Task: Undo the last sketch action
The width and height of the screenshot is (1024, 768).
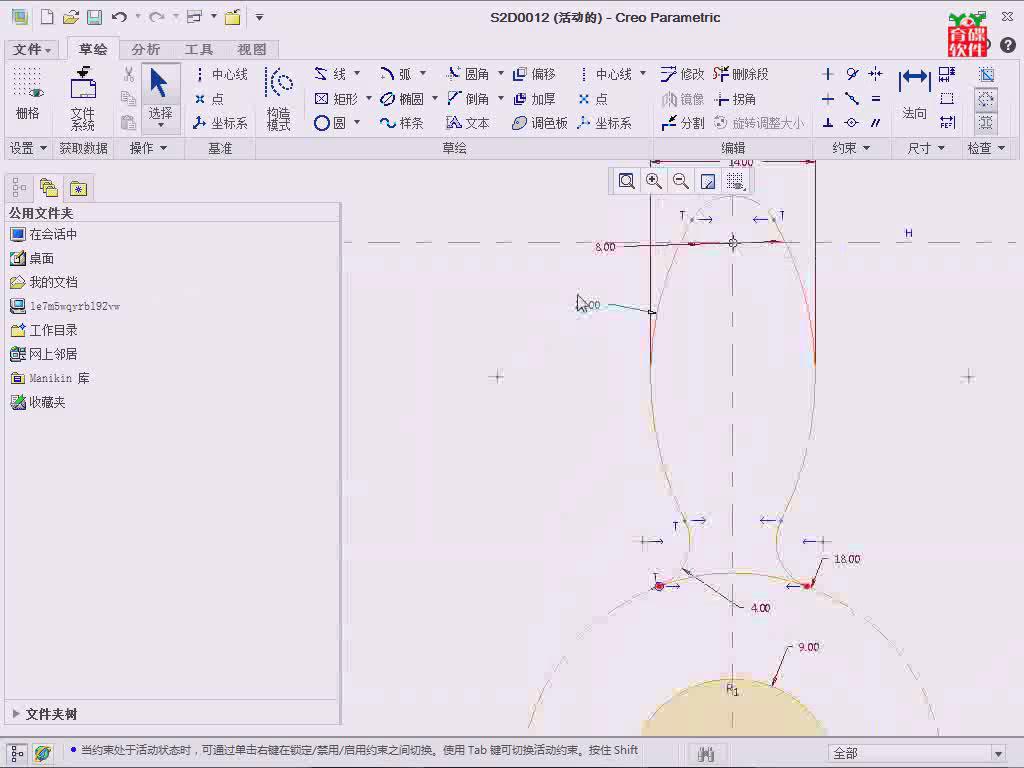Action: click(x=119, y=17)
